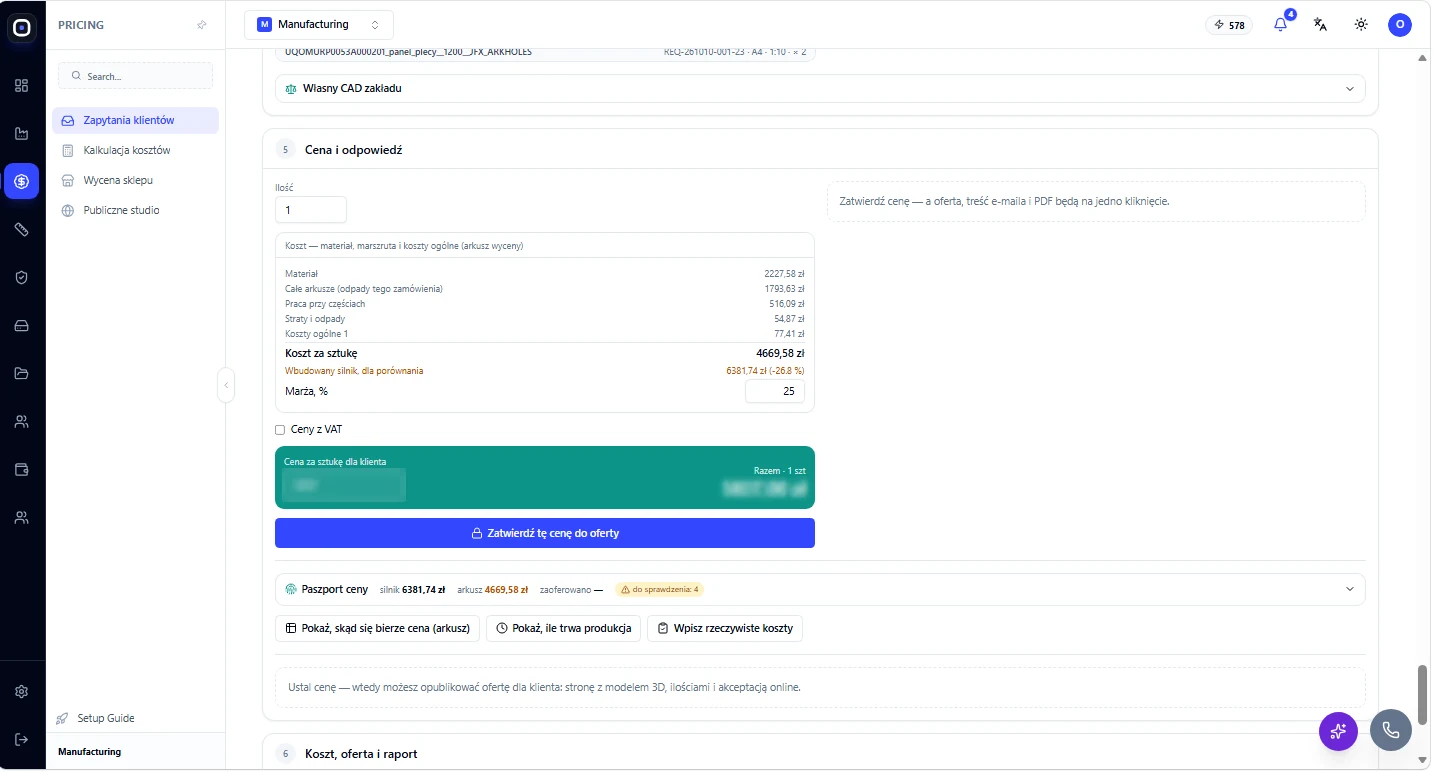Click the logout arrow icon

click(x=22, y=739)
